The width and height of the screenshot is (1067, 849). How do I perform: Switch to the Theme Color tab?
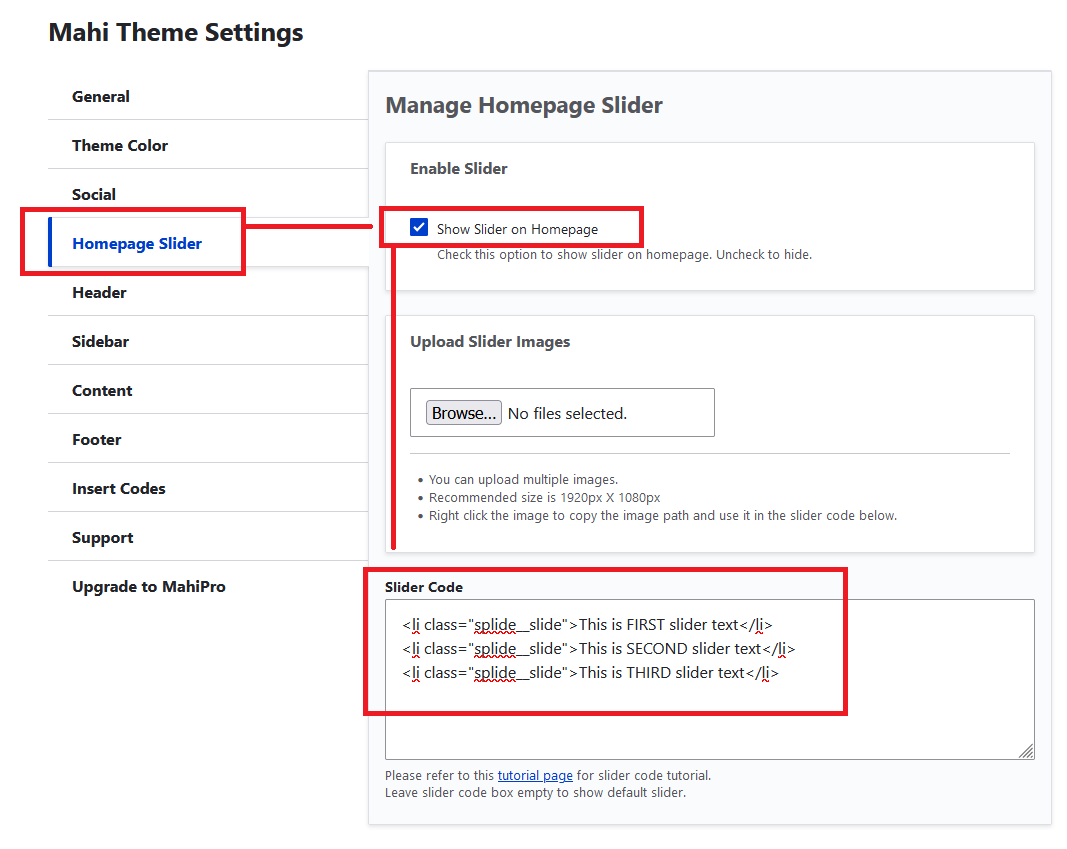120,146
